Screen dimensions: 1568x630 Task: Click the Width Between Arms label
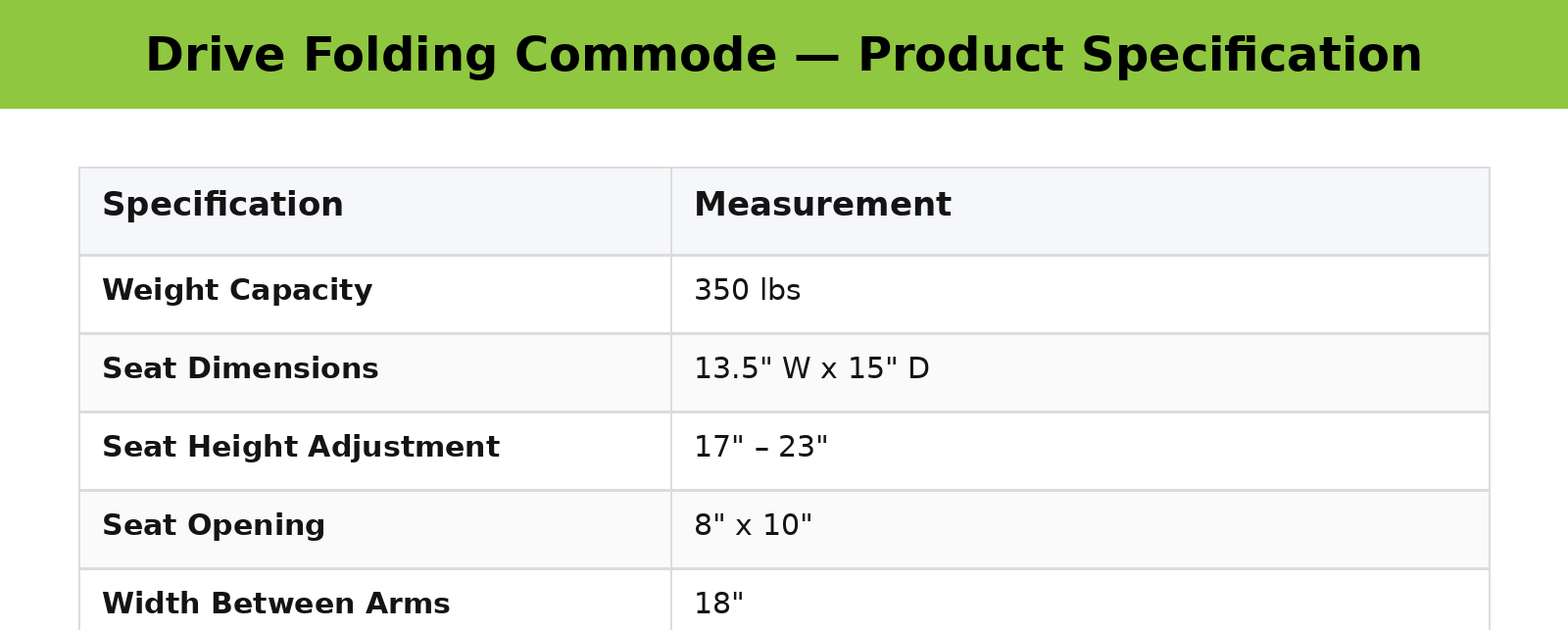click(275, 605)
